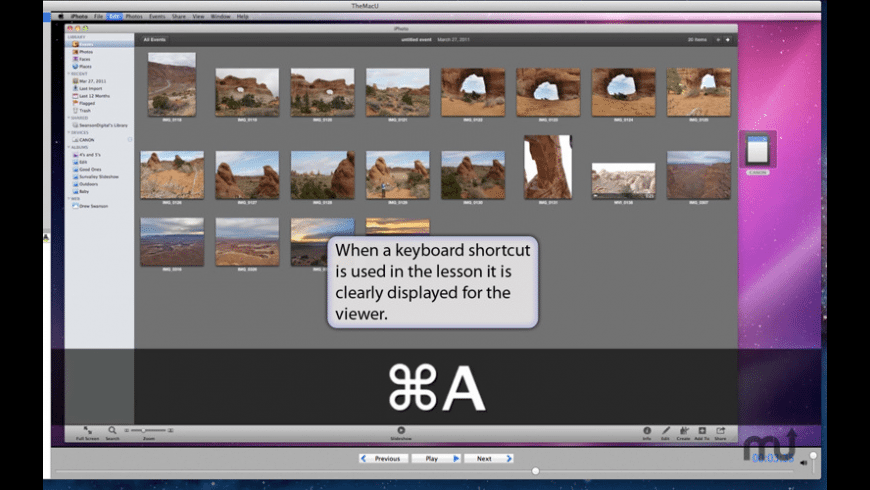This screenshot has height=490, width=870.
Task: Select Flagged in the Recent list
Action: 85,103
